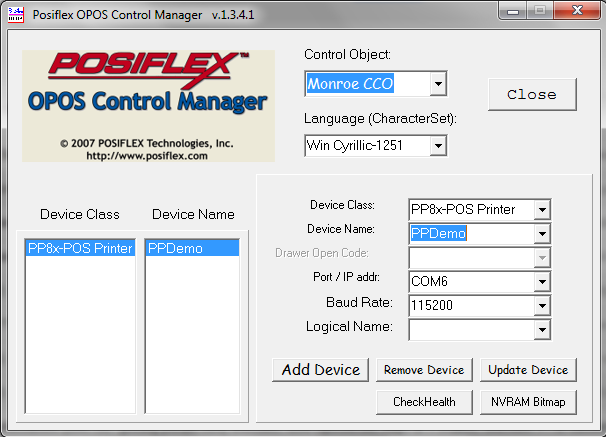Expand the Baud Rate dropdown

pos(541,305)
